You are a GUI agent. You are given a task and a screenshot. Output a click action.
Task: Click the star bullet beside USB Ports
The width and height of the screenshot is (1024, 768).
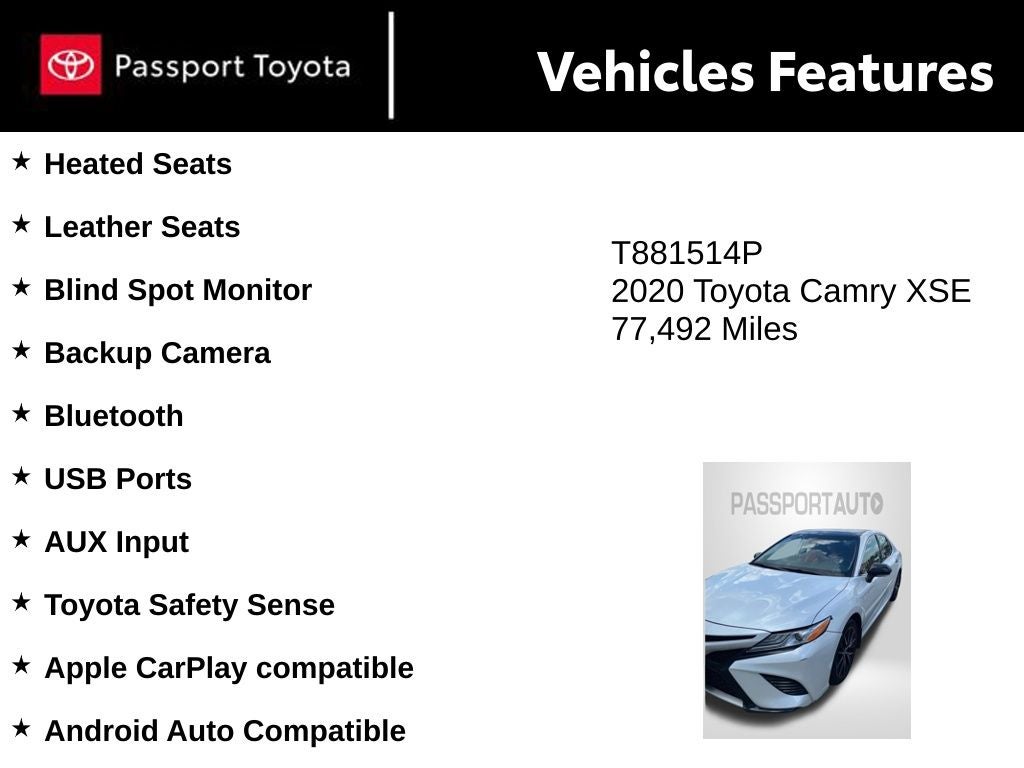pos(21,476)
